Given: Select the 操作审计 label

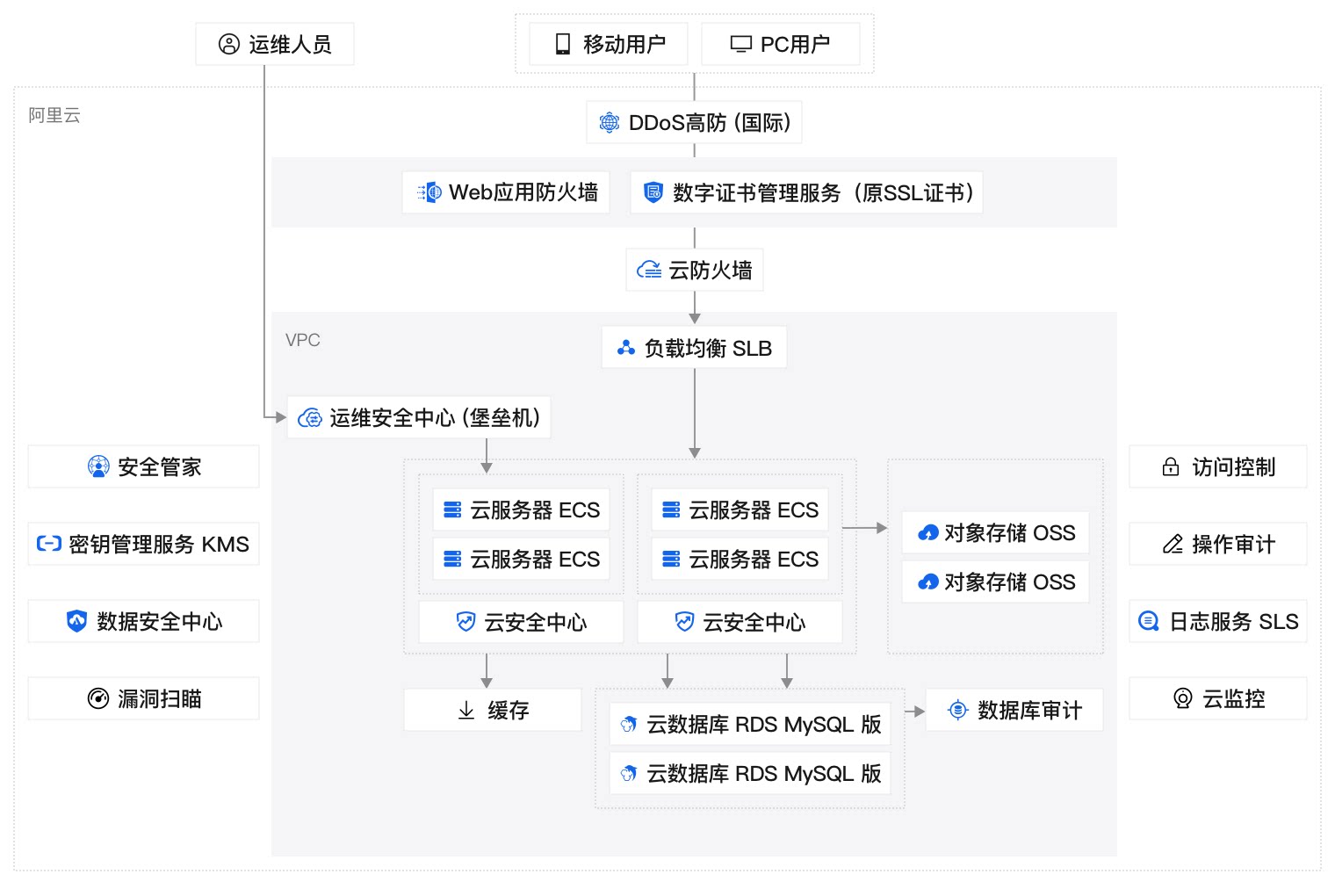Looking at the screenshot, I should tap(1234, 544).
